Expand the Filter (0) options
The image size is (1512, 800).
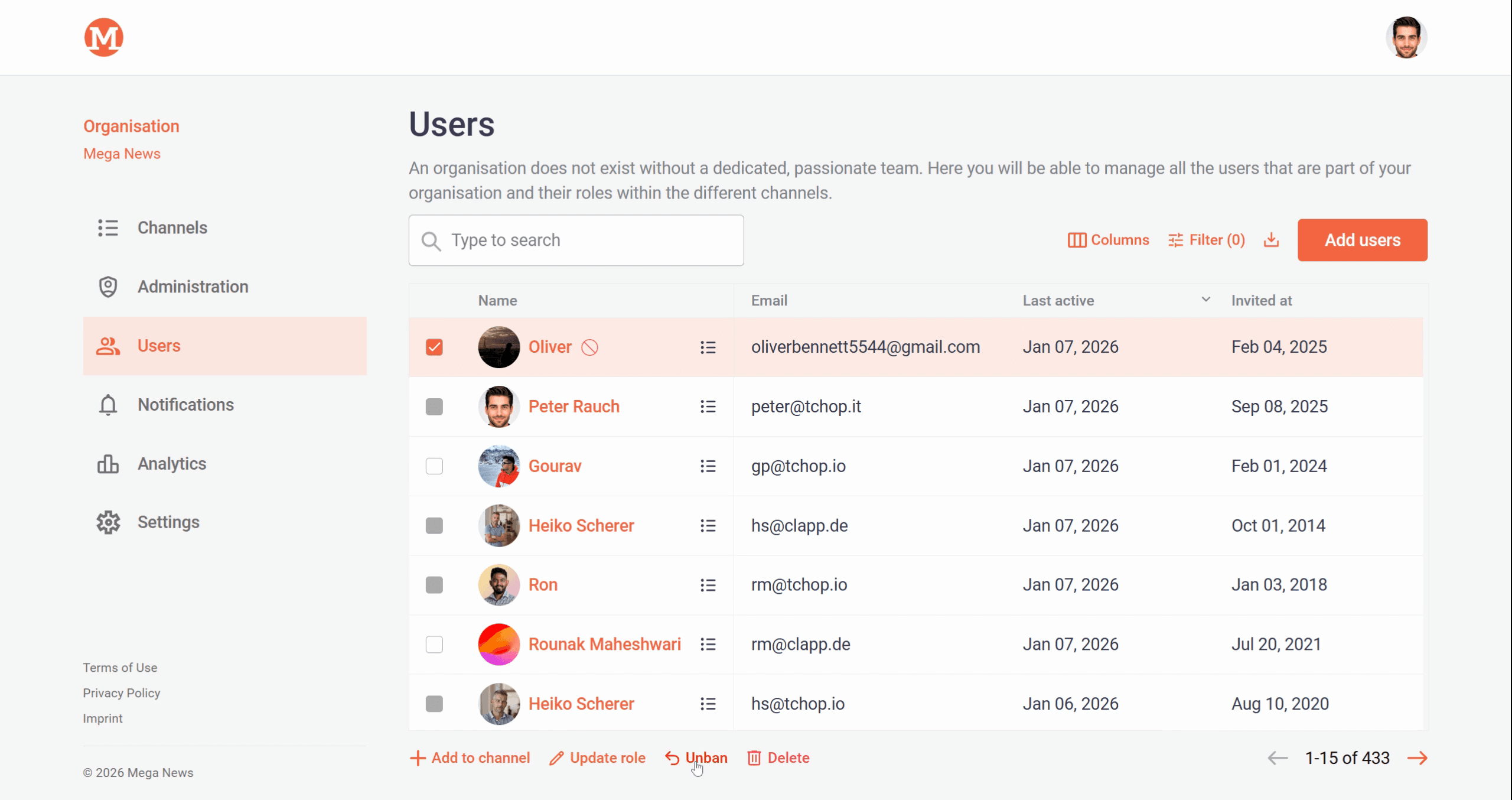point(1207,240)
